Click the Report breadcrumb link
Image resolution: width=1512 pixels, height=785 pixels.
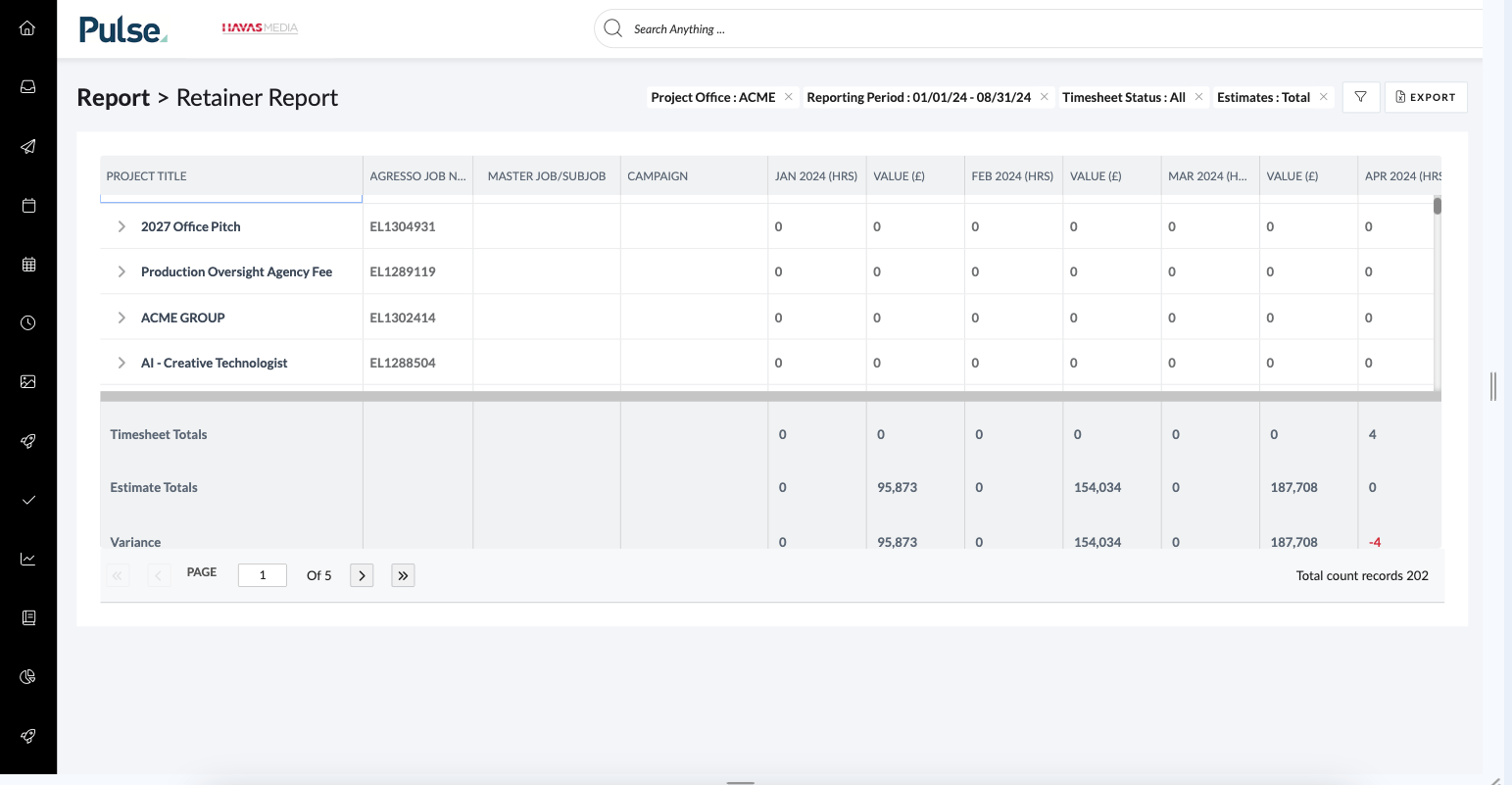click(x=114, y=97)
